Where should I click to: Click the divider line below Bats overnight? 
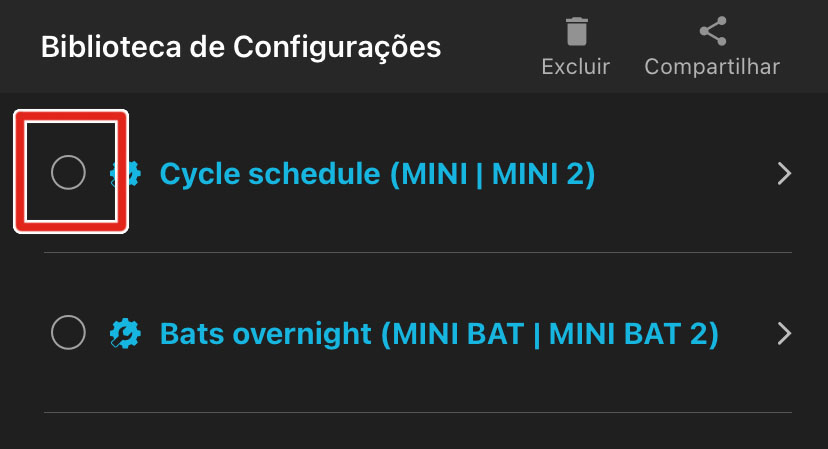(x=417, y=412)
